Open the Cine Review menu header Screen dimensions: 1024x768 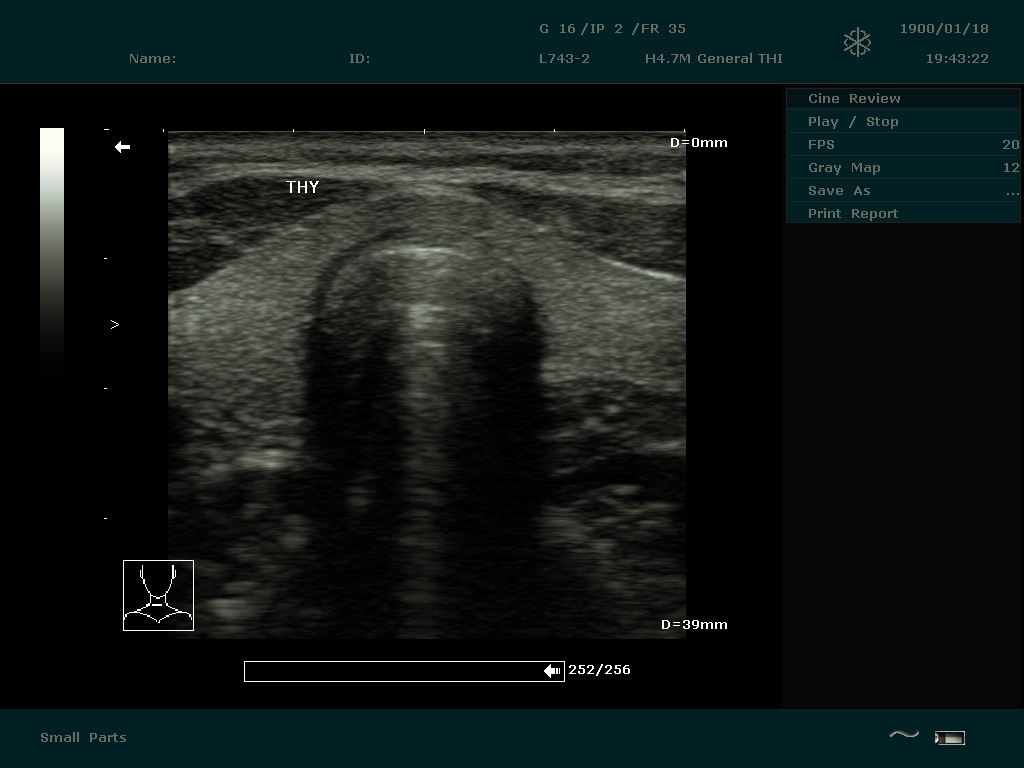(854, 98)
